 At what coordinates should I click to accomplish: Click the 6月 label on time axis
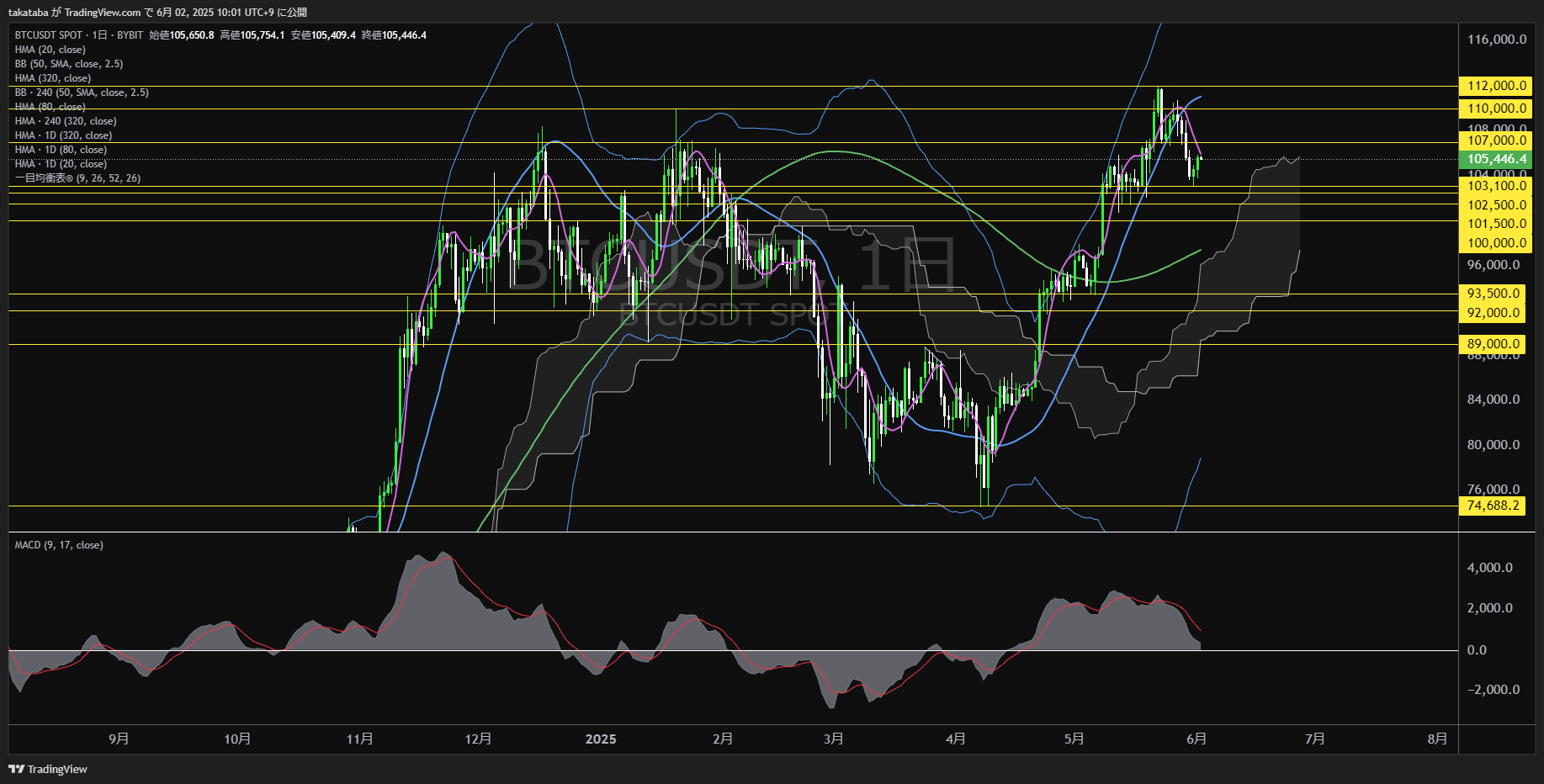(x=1196, y=739)
